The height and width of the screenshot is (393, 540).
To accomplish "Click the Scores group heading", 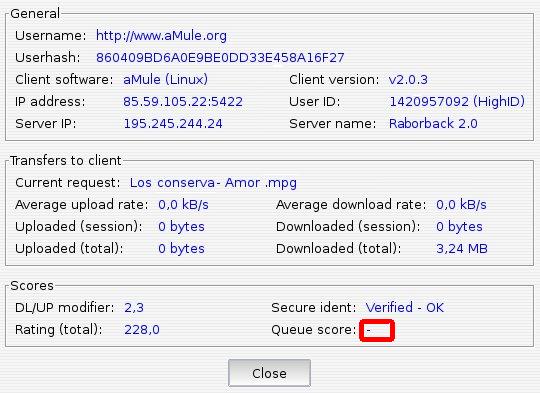I will [32, 286].
